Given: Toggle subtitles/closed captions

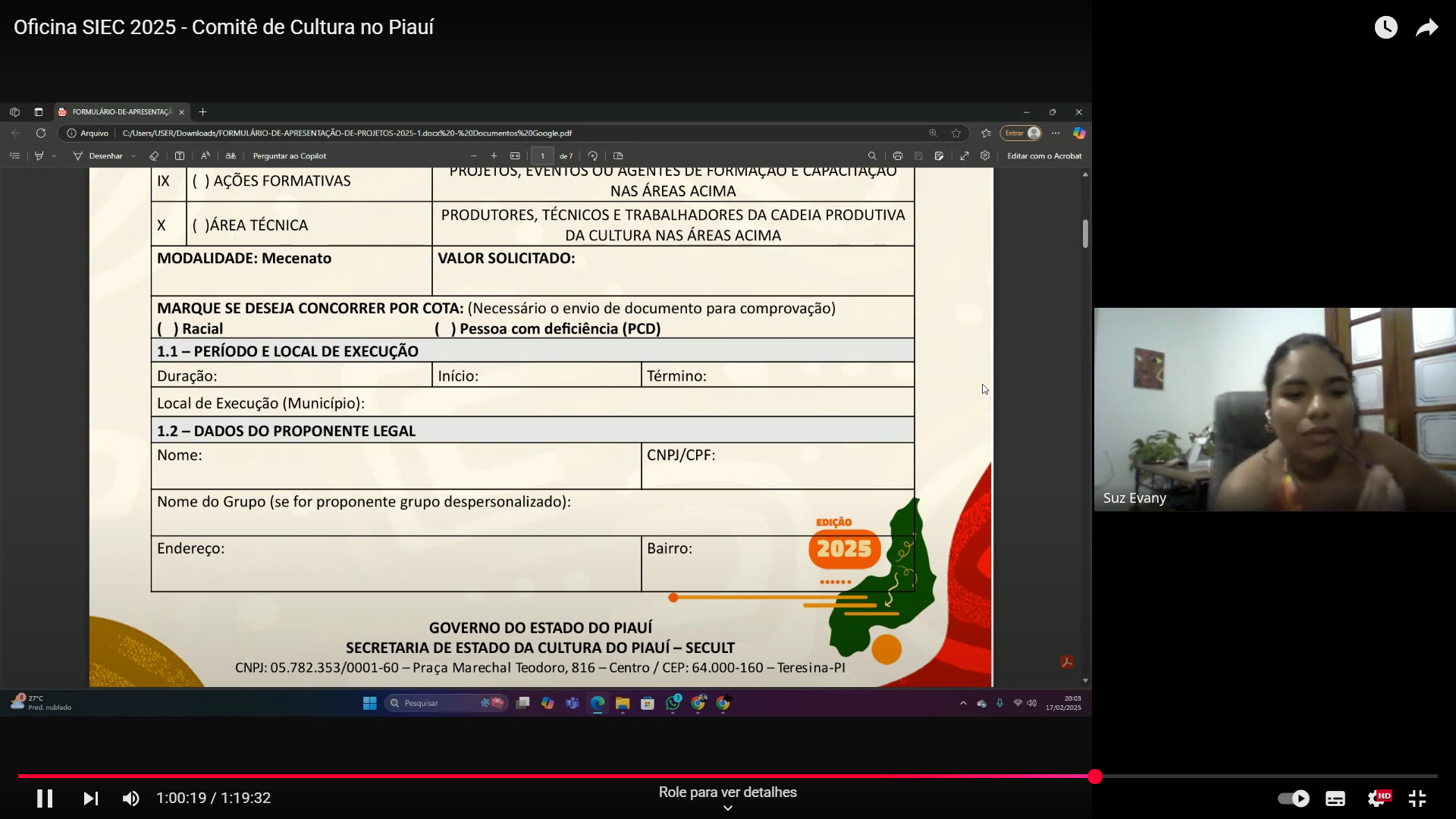Looking at the screenshot, I should 1335,798.
